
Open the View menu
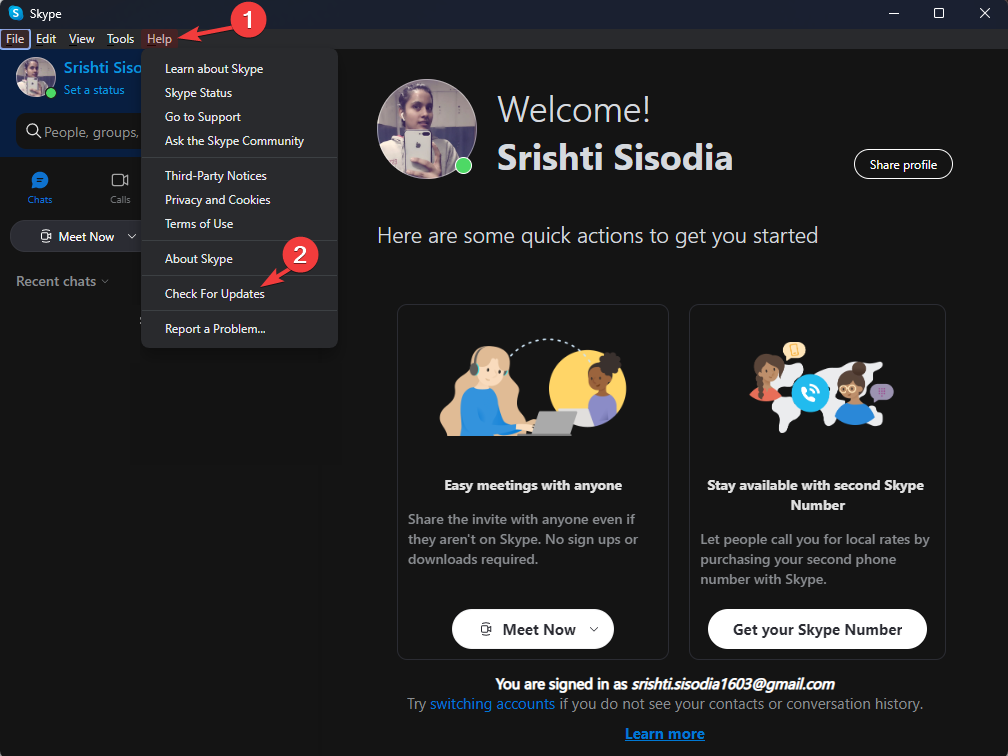coord(82,39)
